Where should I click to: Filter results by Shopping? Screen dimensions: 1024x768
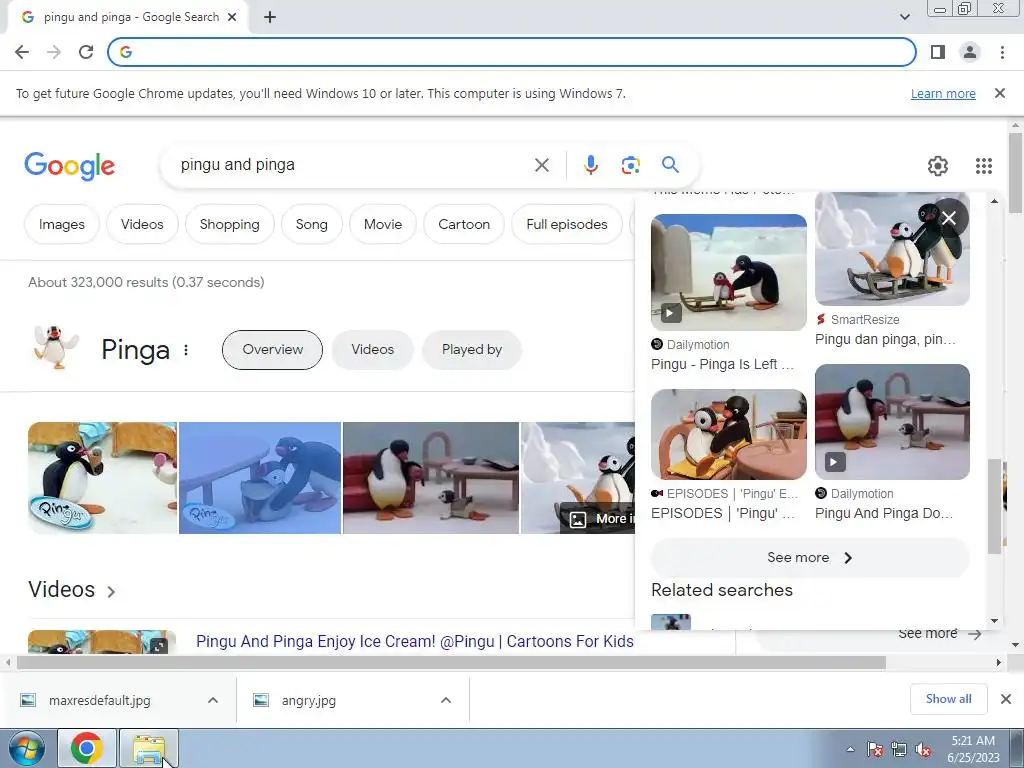229,225
